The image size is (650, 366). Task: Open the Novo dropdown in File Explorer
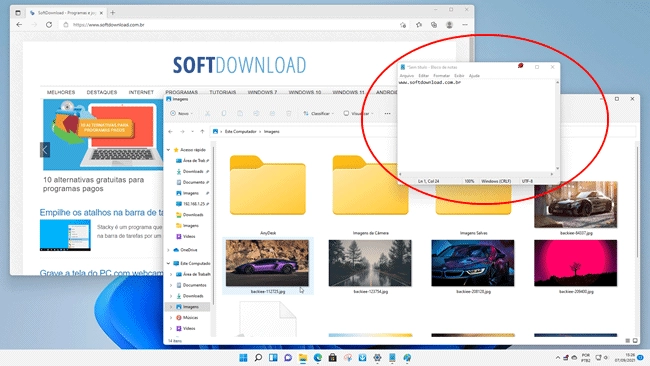(182, 113)
